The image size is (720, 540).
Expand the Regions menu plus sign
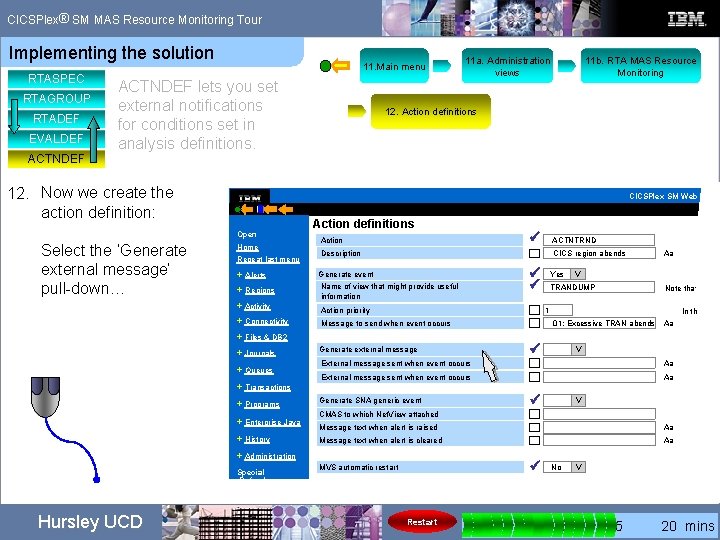[x=239, y=290]
